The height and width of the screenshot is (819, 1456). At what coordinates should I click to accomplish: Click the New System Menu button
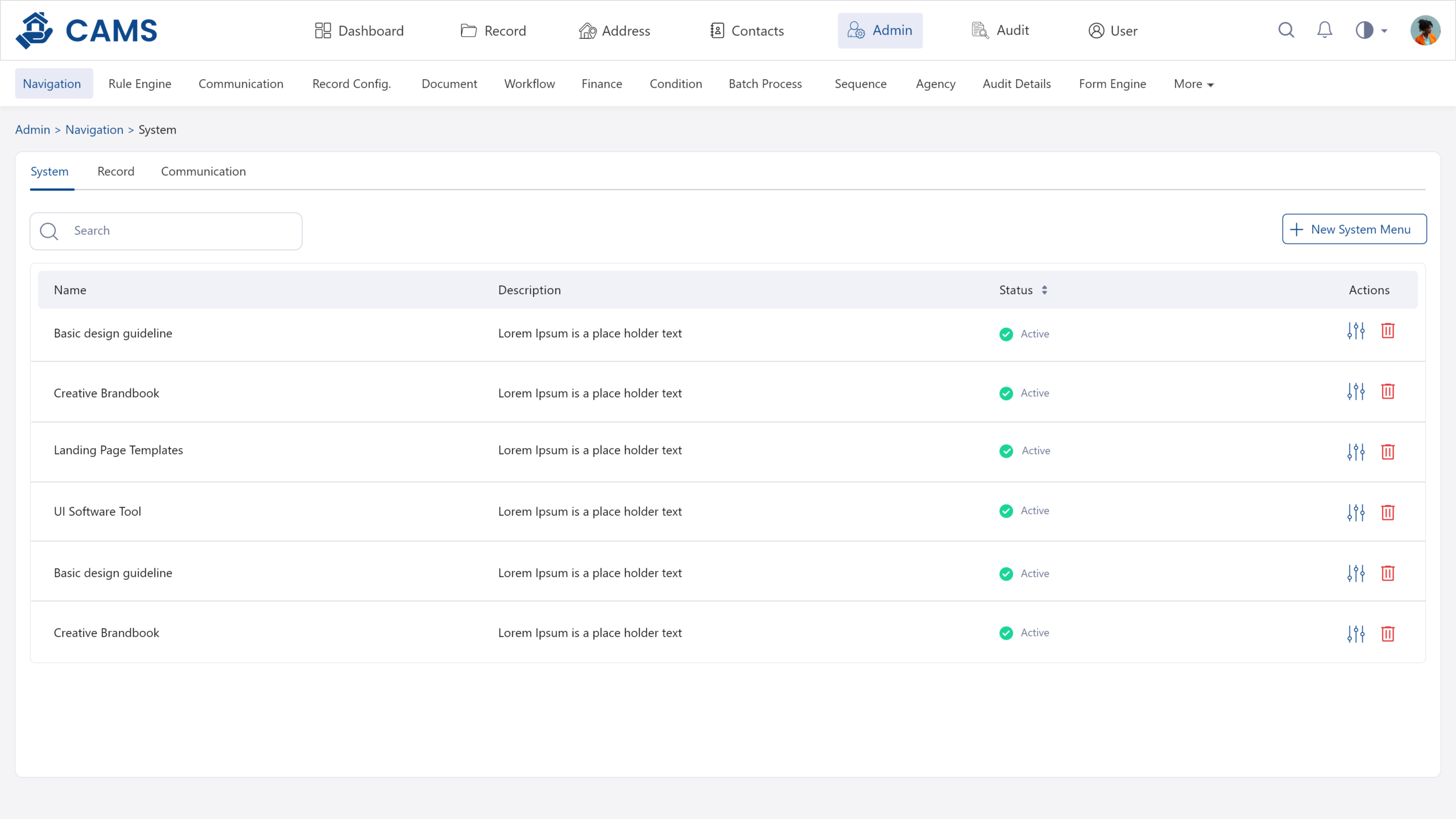1354,229
